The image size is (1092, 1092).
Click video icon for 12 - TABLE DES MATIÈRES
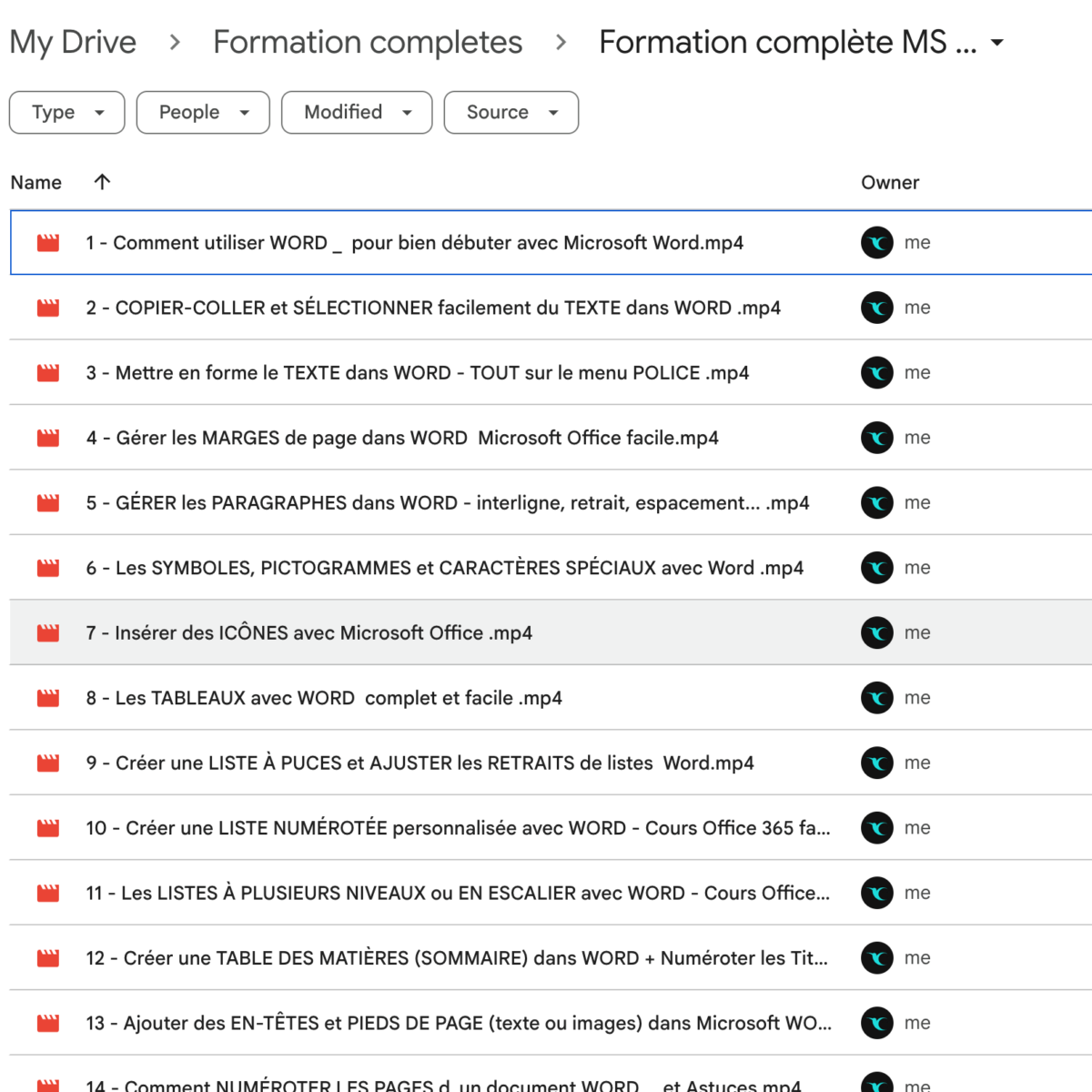tap(48, 958)
